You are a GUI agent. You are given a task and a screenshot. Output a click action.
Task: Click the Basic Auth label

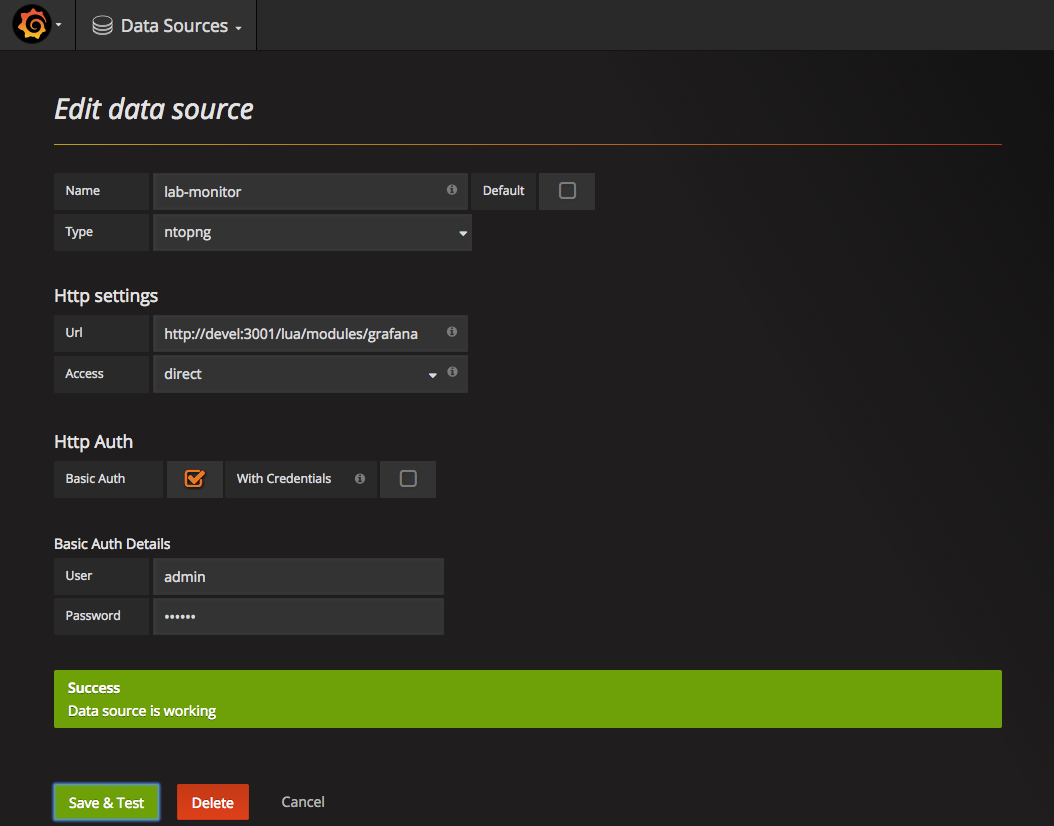pyautogui.click(x=95, y=479)
